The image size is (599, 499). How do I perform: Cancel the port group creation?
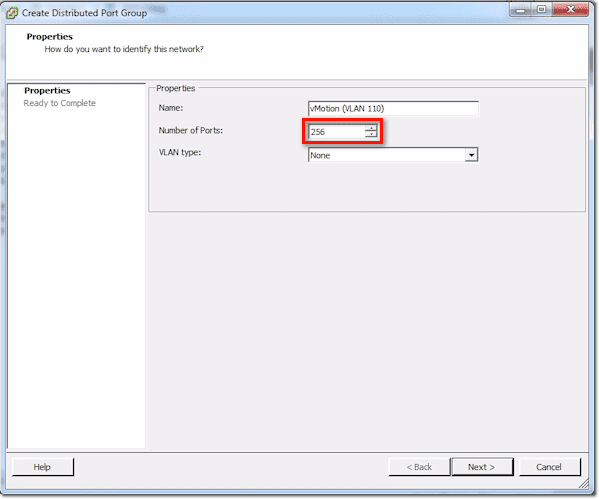549,467
